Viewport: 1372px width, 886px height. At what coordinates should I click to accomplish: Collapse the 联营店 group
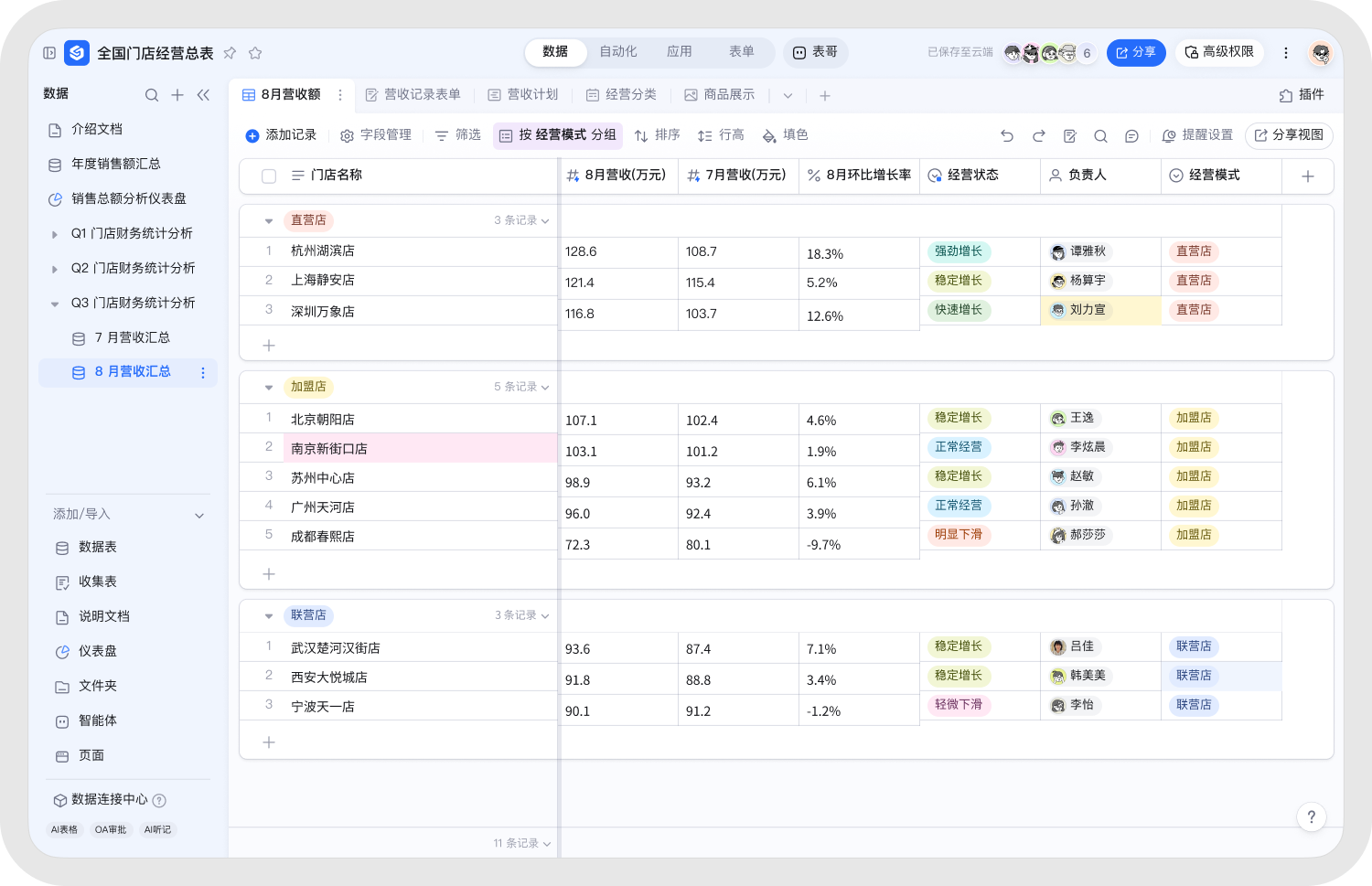(x=269, y=615)
